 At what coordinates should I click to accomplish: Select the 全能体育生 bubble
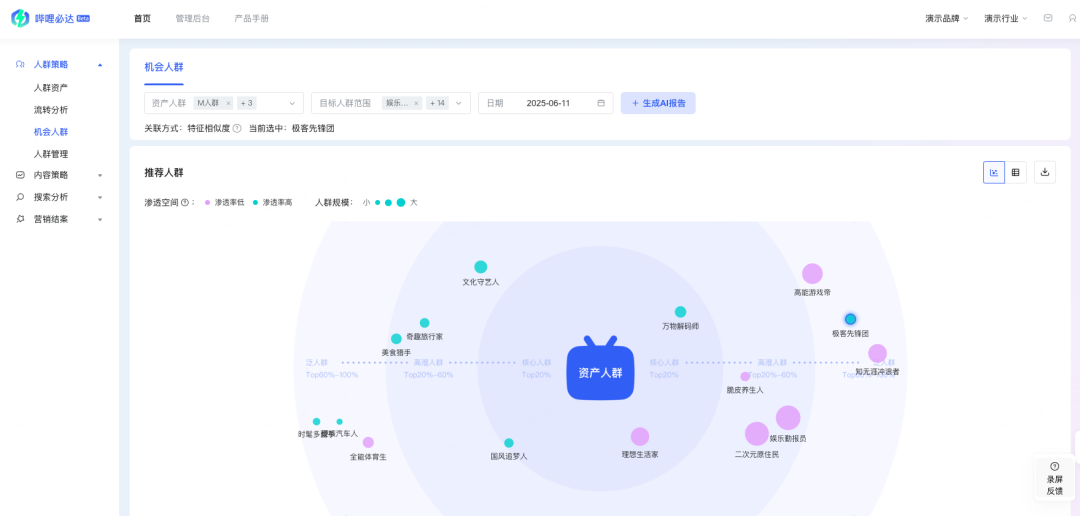368,442
